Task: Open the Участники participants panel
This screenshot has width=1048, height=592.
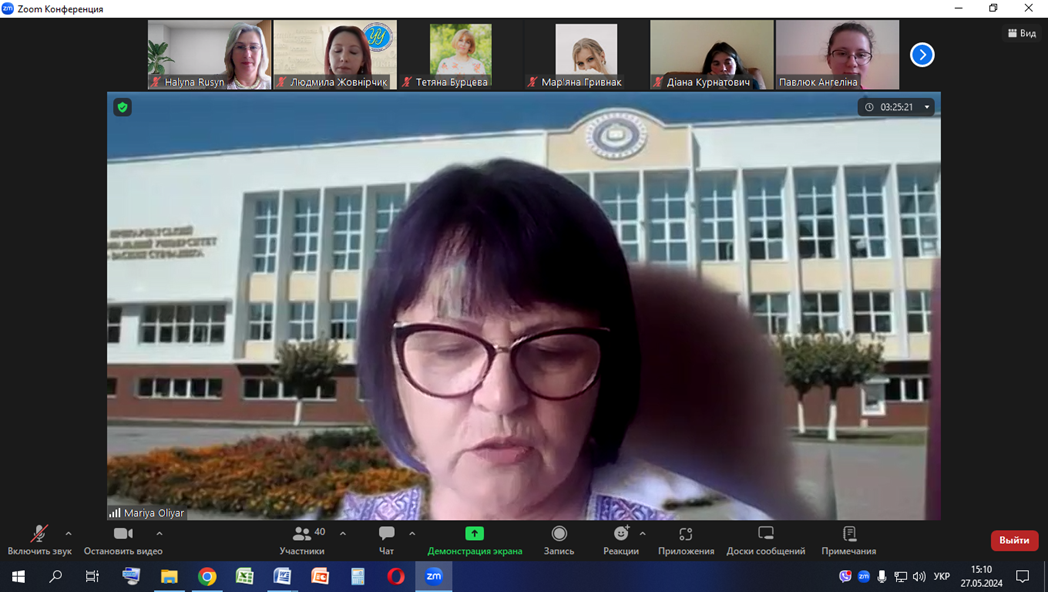Action: (302, 540)
